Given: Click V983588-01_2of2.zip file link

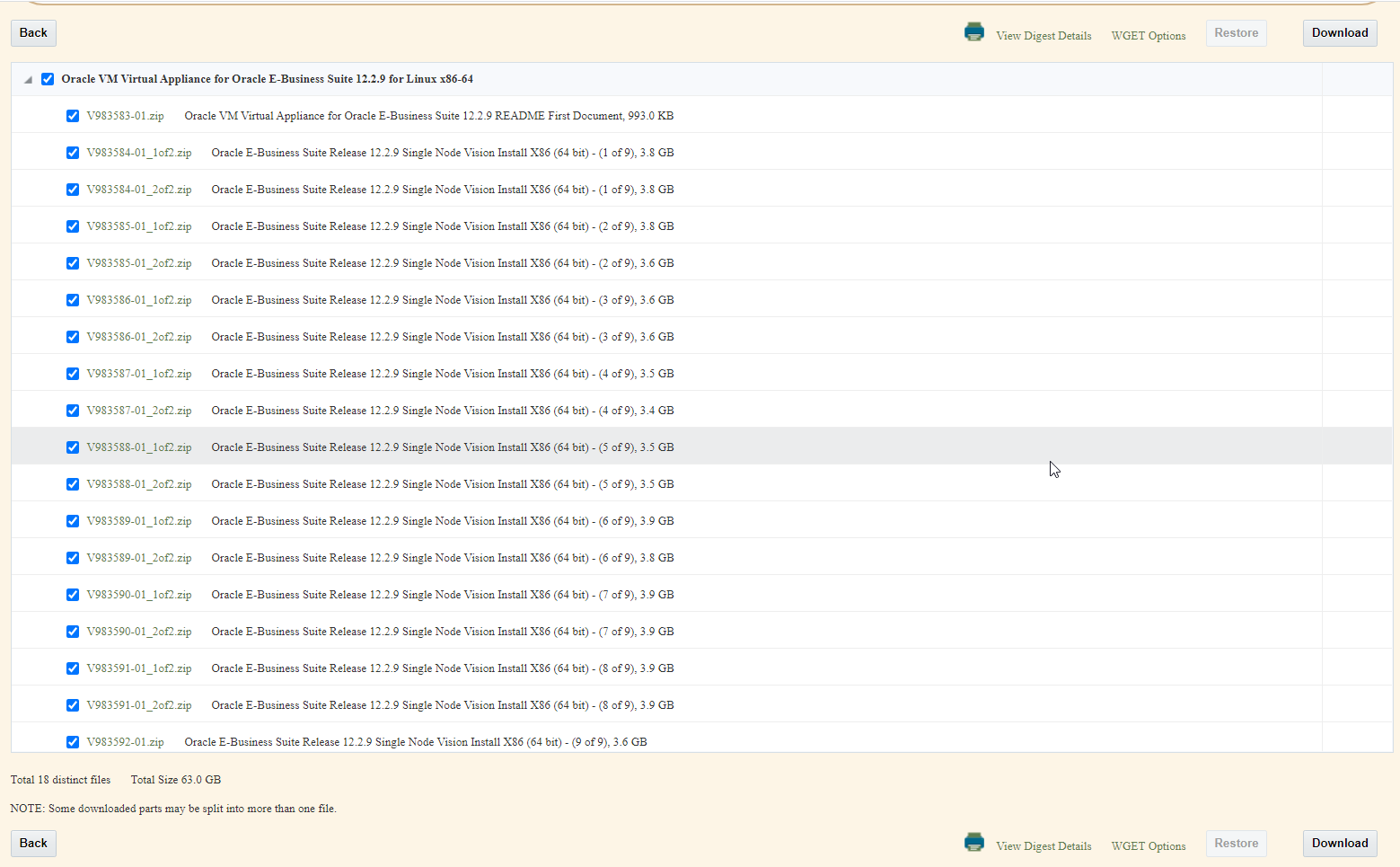Looking at the screenshot, I should point(139,484).
